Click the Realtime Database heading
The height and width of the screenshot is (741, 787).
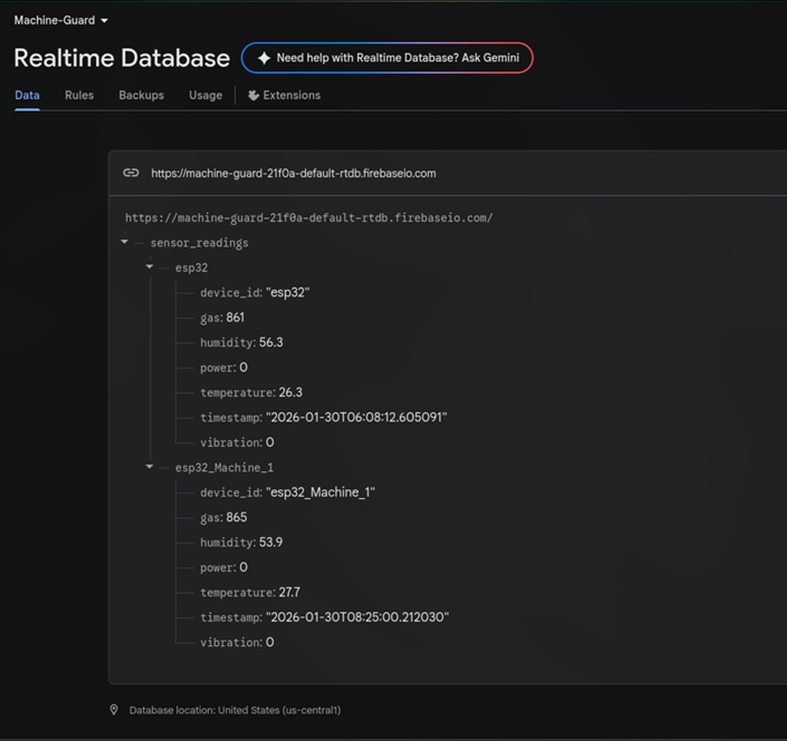click(122, 58)
